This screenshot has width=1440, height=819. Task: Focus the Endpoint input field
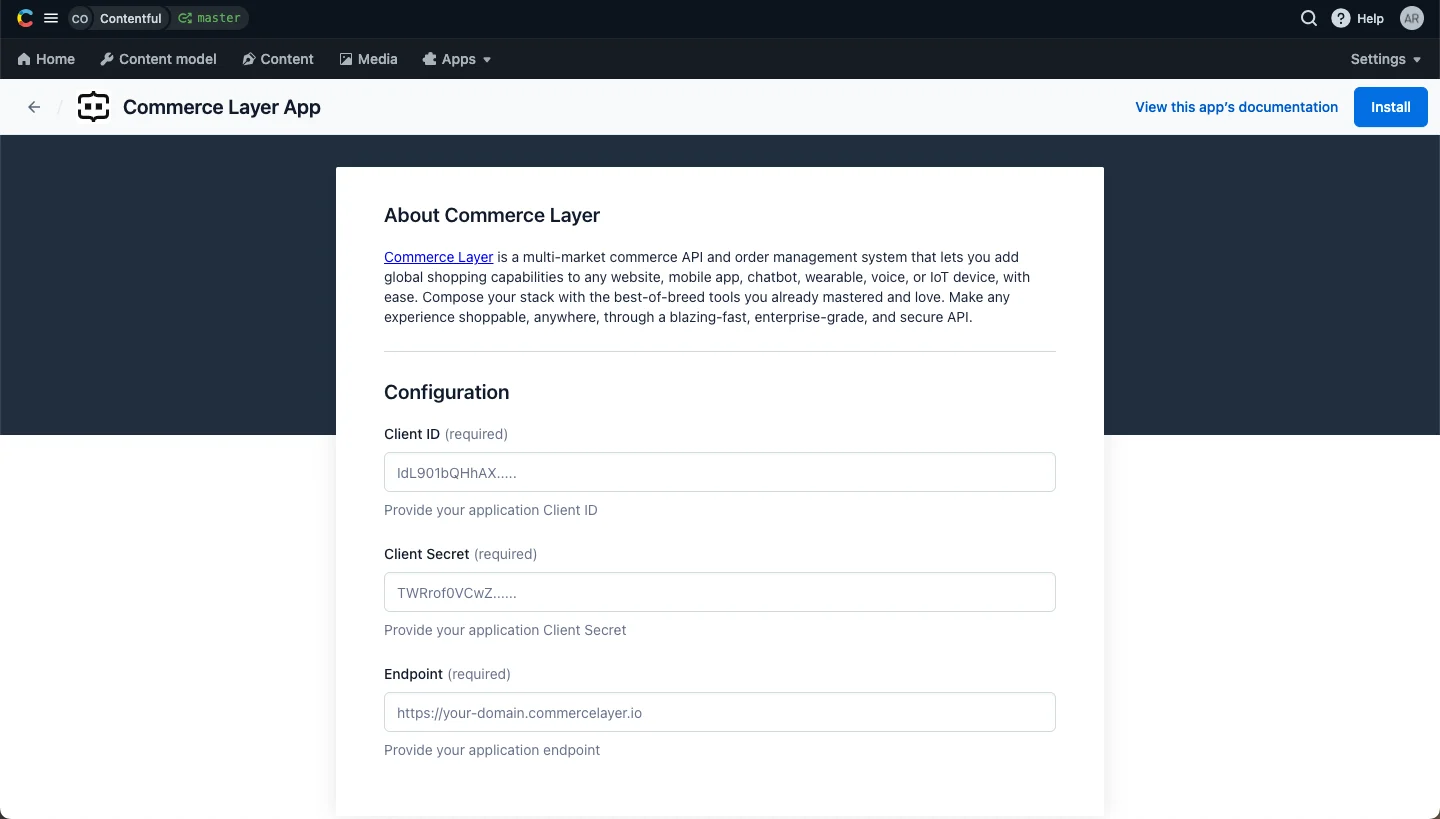pos(720,712)
